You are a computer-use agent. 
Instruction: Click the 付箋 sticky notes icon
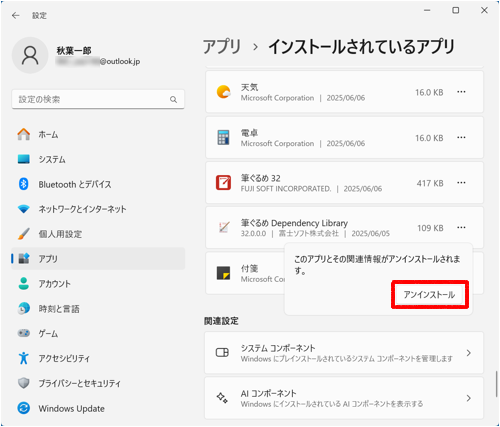coord(223,273)
